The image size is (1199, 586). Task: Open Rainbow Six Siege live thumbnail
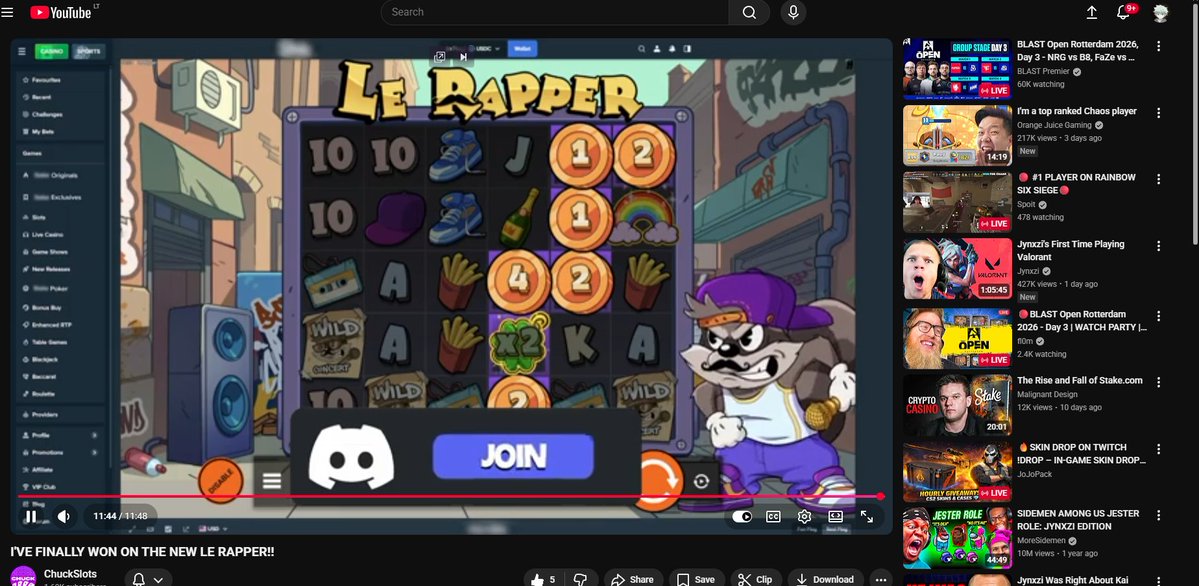point(957,202)
